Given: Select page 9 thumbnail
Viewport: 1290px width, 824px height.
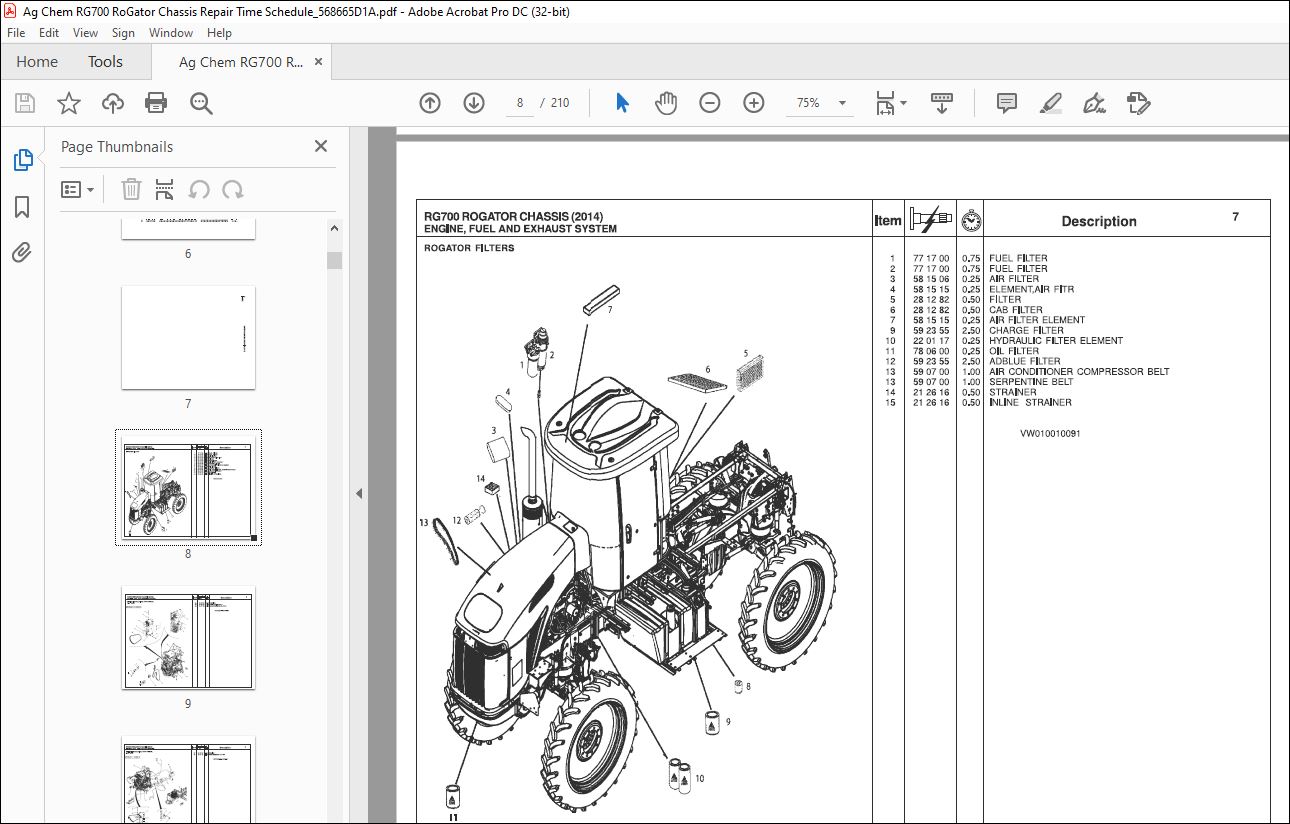Looking at the screenshot, I should coord(188,638).
